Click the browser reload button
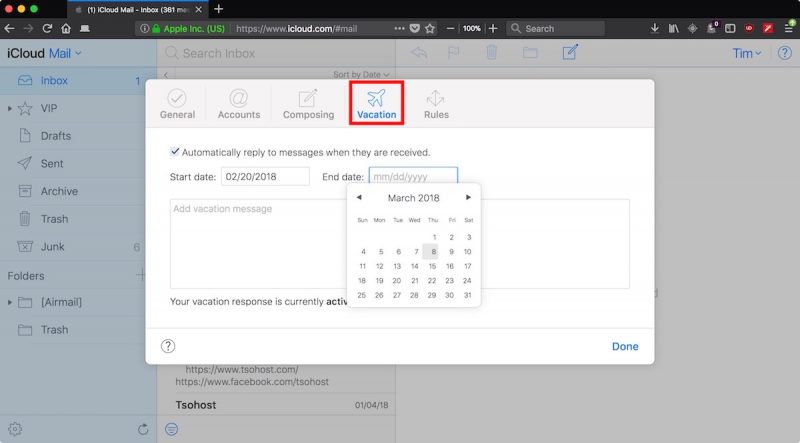800x443 pixels. [x=47, y=29]
